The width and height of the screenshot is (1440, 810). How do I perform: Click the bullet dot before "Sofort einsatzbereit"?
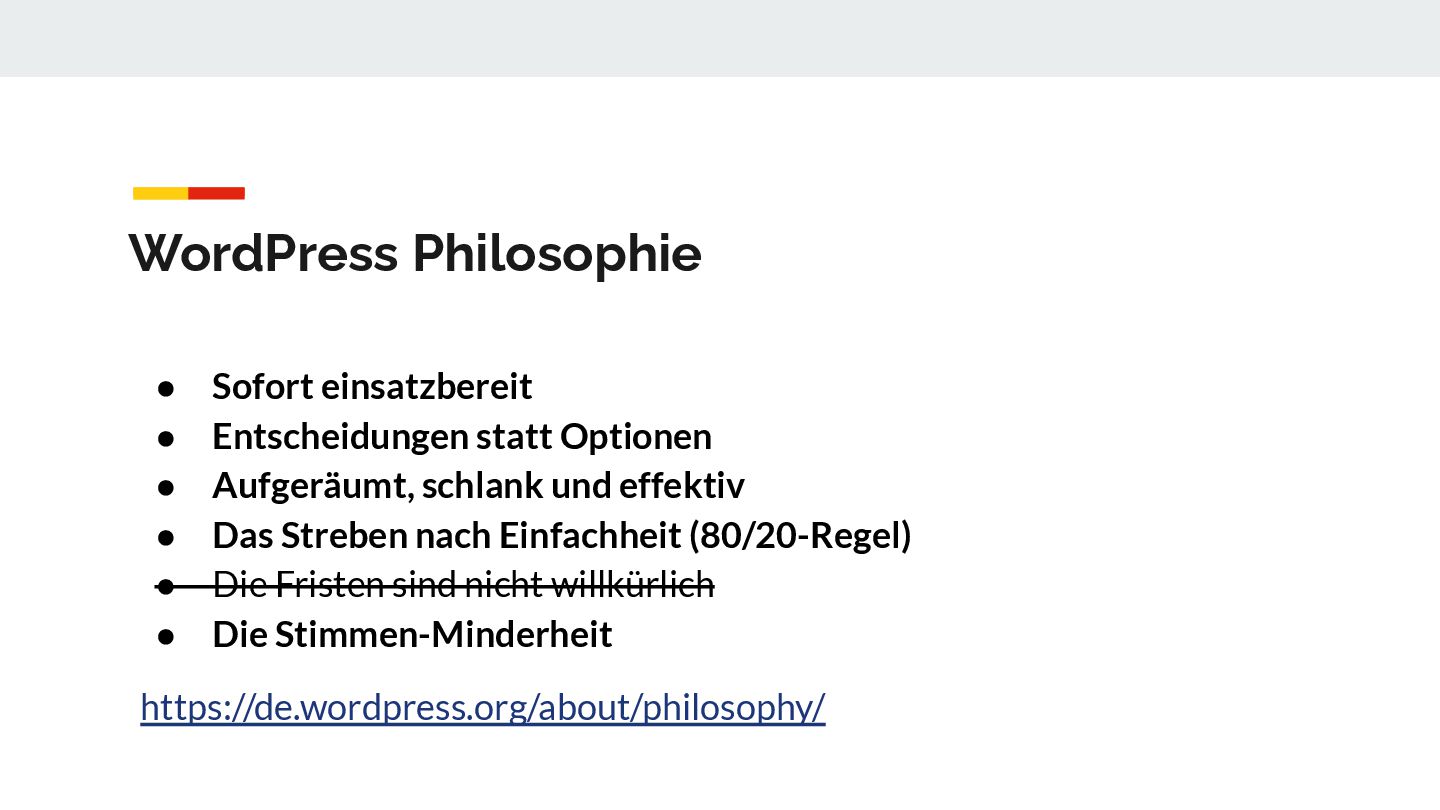(x=167, y=387)
